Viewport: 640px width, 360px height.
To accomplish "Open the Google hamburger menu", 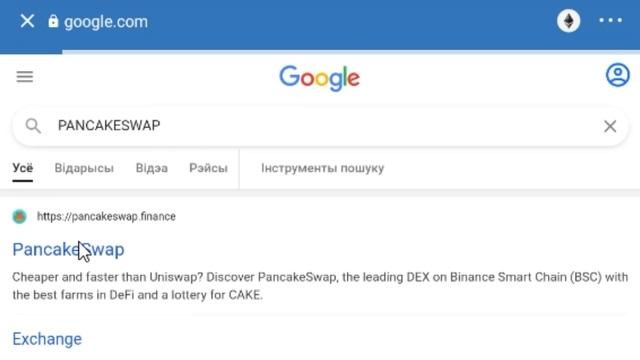I will click(24, 76).
